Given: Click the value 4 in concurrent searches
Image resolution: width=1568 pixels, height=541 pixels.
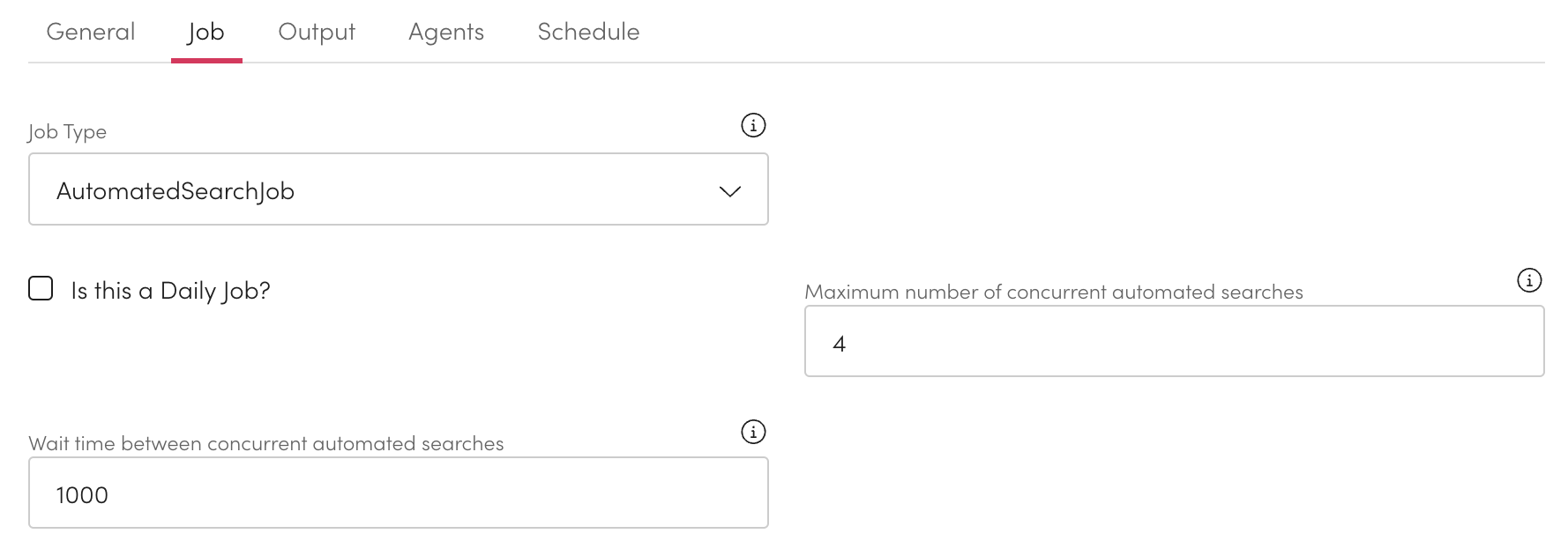Looking at the screenshot, I should (839, 344).
